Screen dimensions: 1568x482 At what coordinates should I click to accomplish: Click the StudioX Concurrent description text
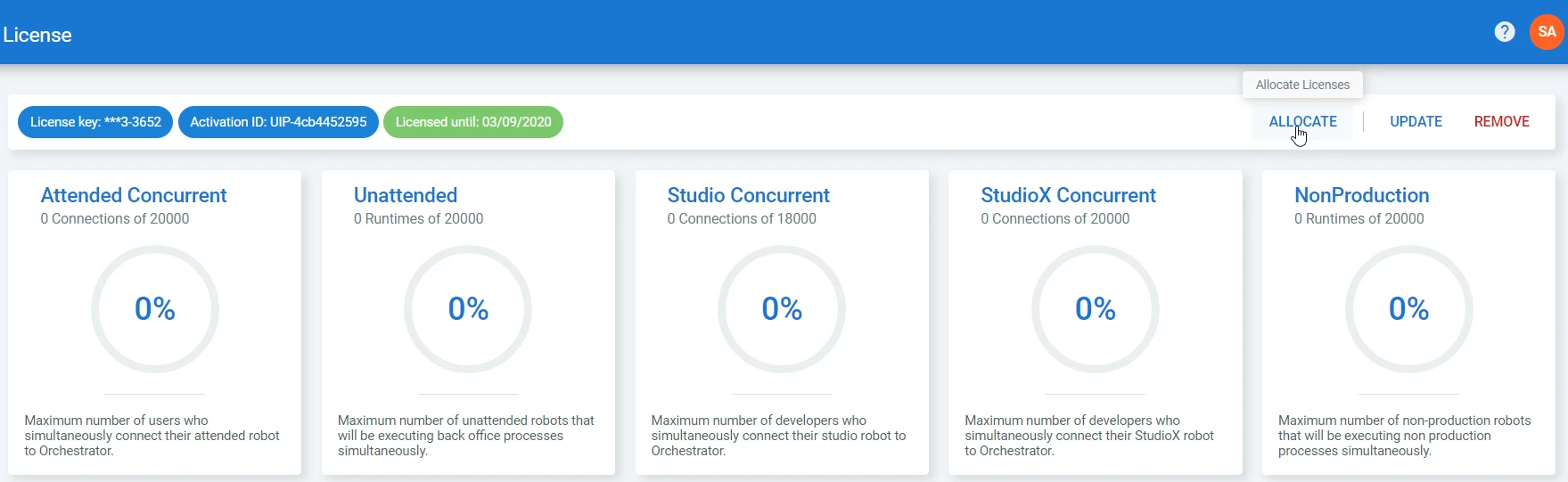(1089, 436)
